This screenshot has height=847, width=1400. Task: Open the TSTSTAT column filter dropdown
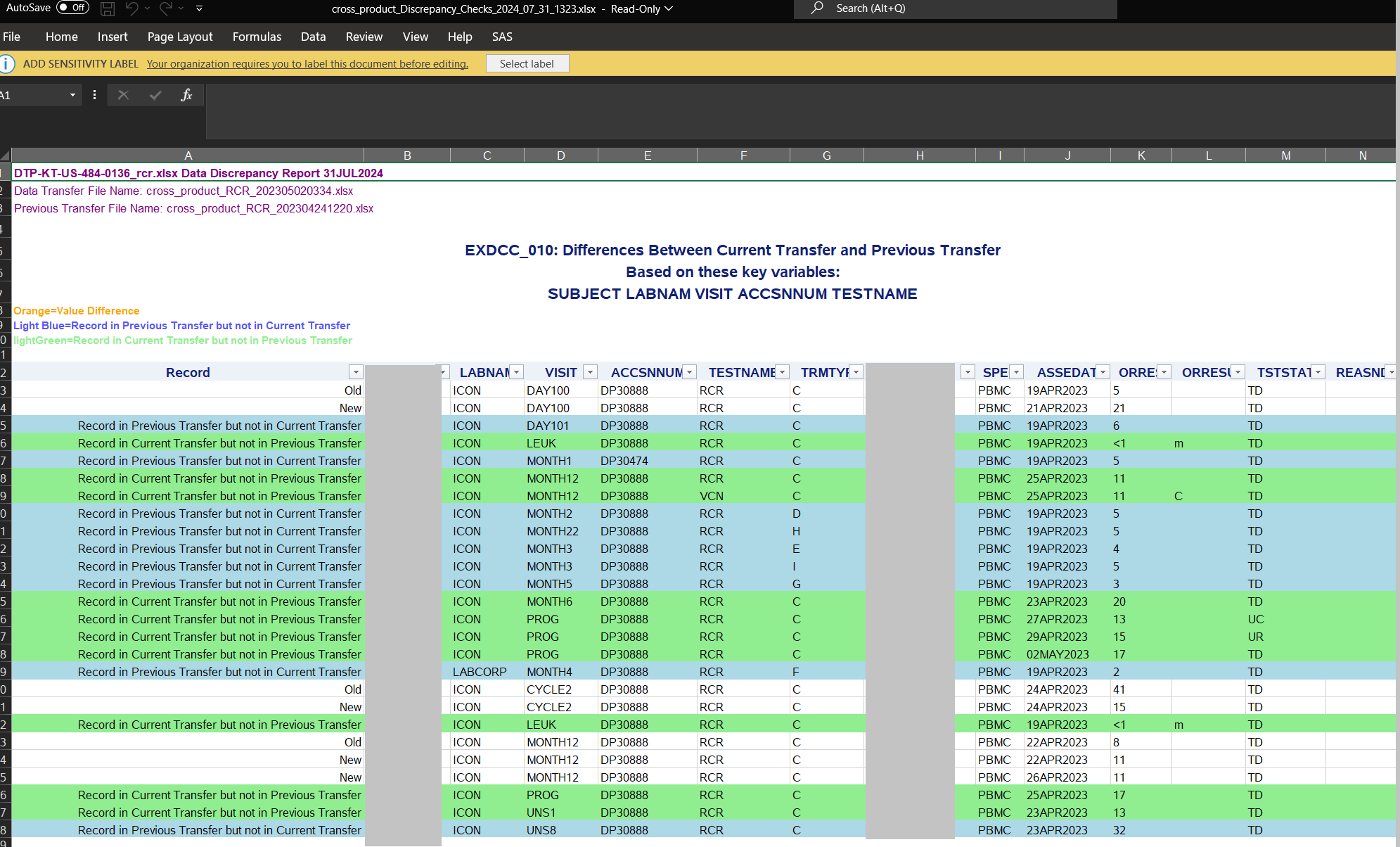click(1317, 371)
